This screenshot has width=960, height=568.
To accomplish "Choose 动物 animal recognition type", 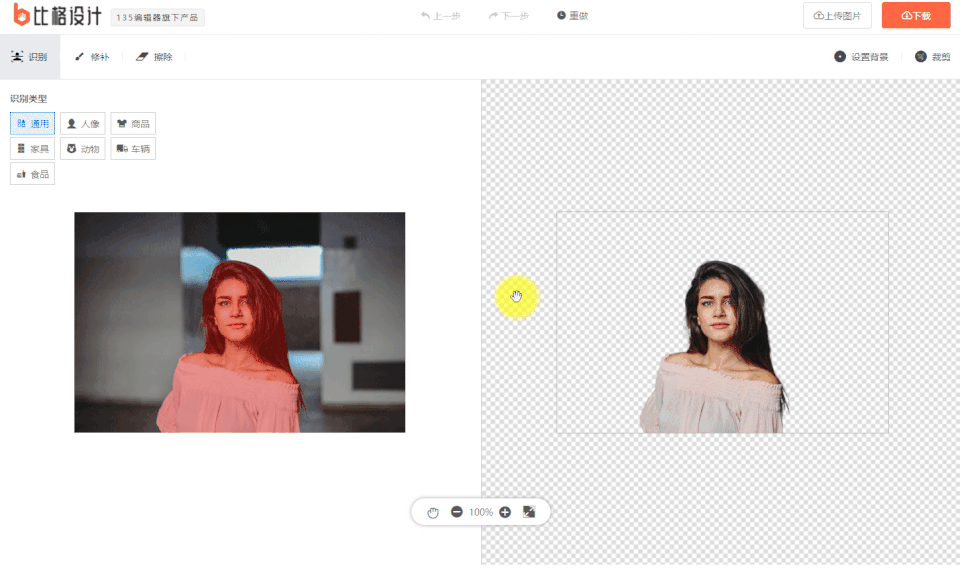I will click(x=82, y=149).
